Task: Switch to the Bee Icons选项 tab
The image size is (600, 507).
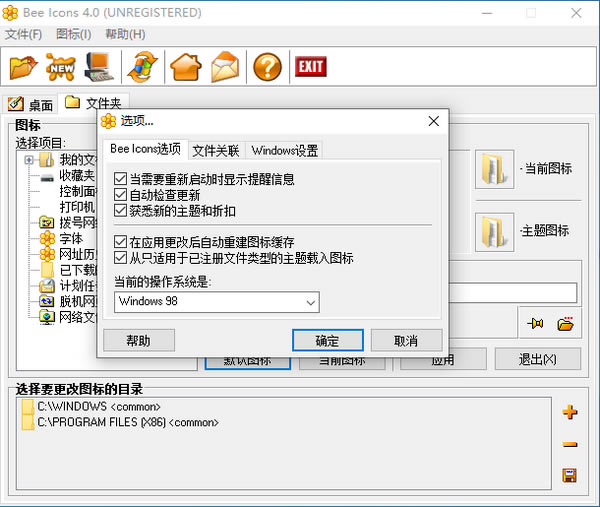Action: [145, 149]
